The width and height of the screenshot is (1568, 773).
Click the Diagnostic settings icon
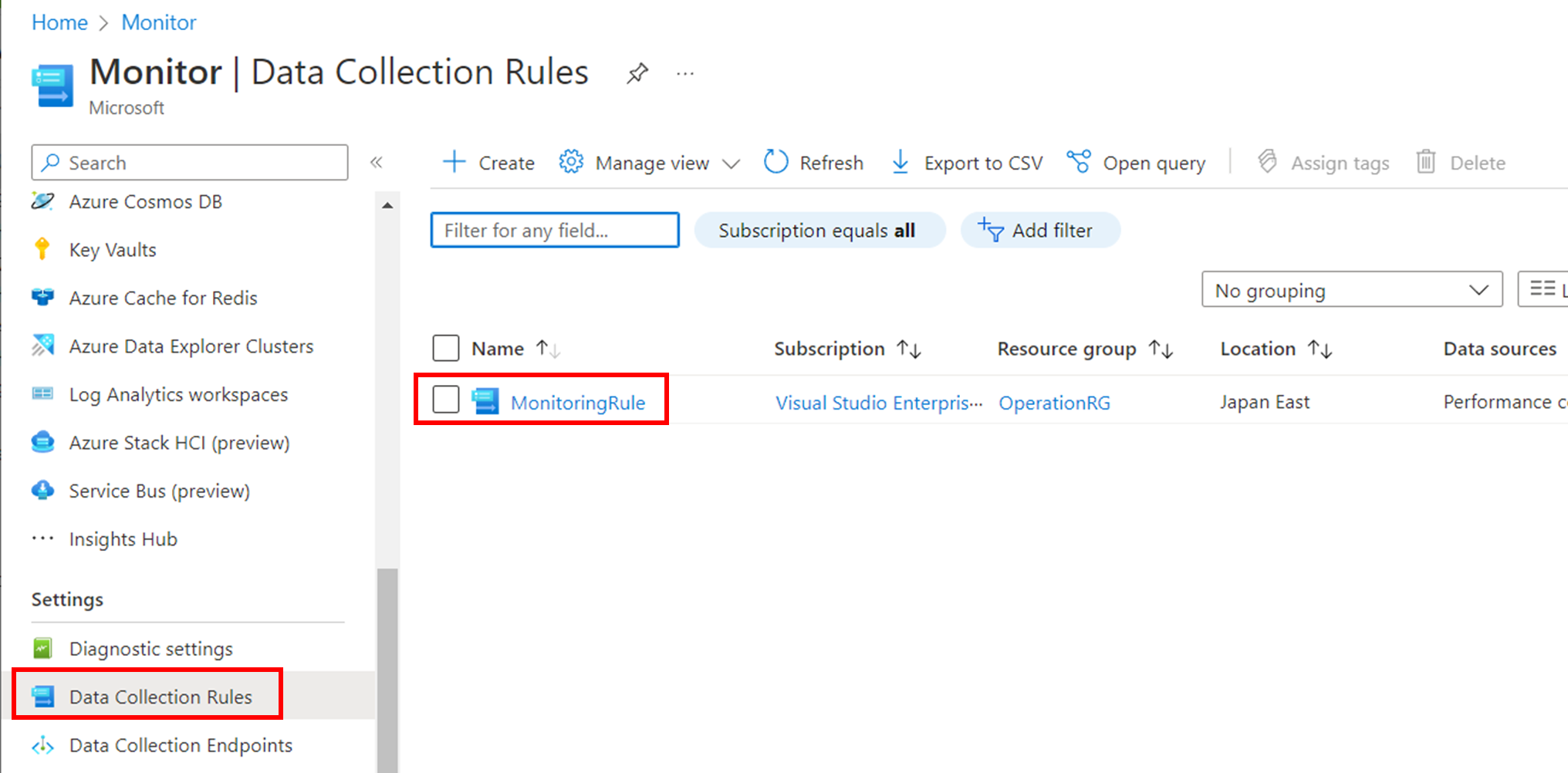tap(42, 648)
